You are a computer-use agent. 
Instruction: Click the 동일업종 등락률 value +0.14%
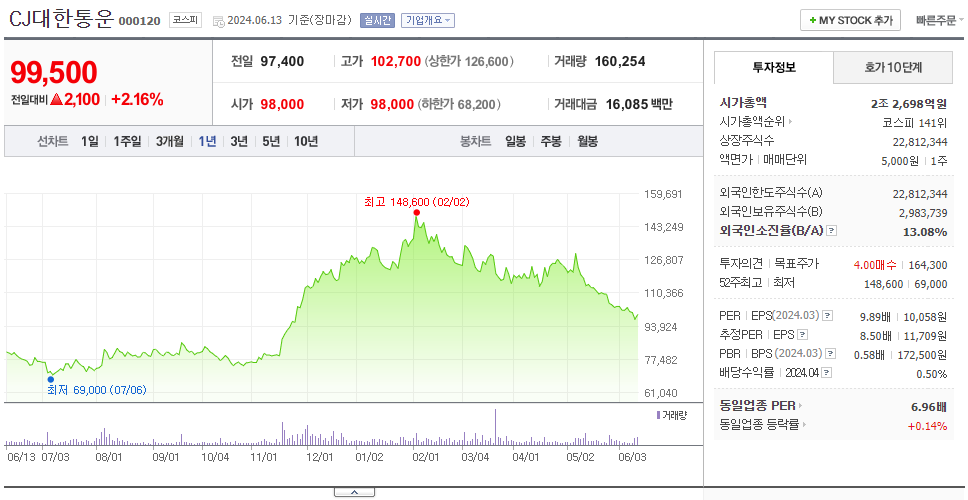pos(927,425)
